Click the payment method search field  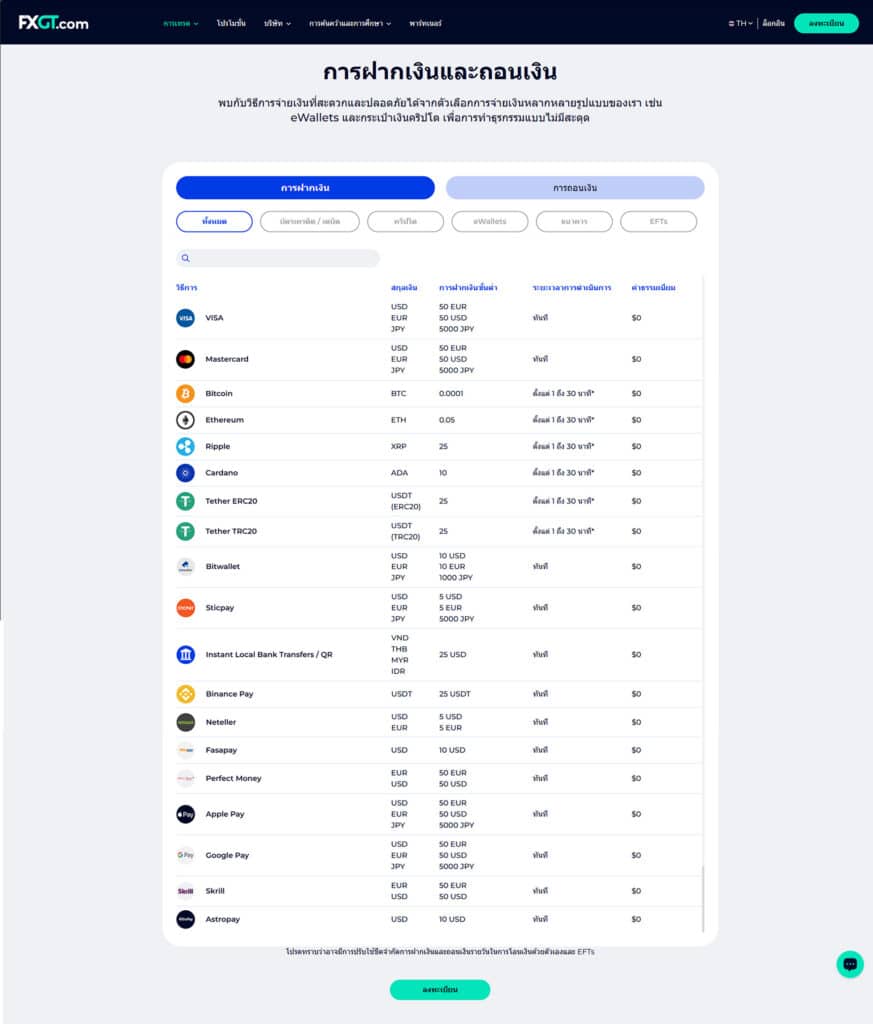click(278, 258)
